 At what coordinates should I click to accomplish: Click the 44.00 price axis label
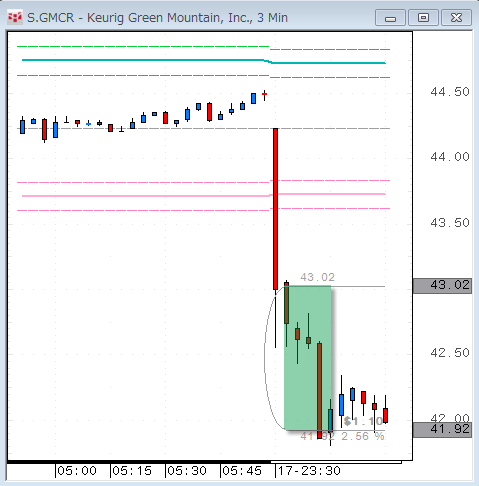tap(450, 157)
